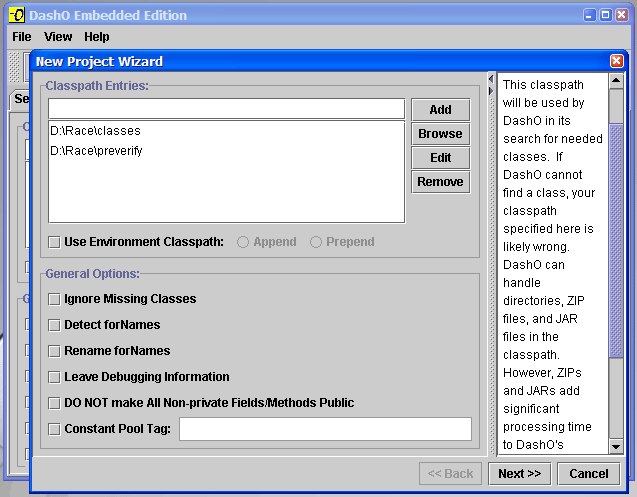The image size is (637, 497).
Task: Check Leave Debugging Information
Action: coord(54,378)
